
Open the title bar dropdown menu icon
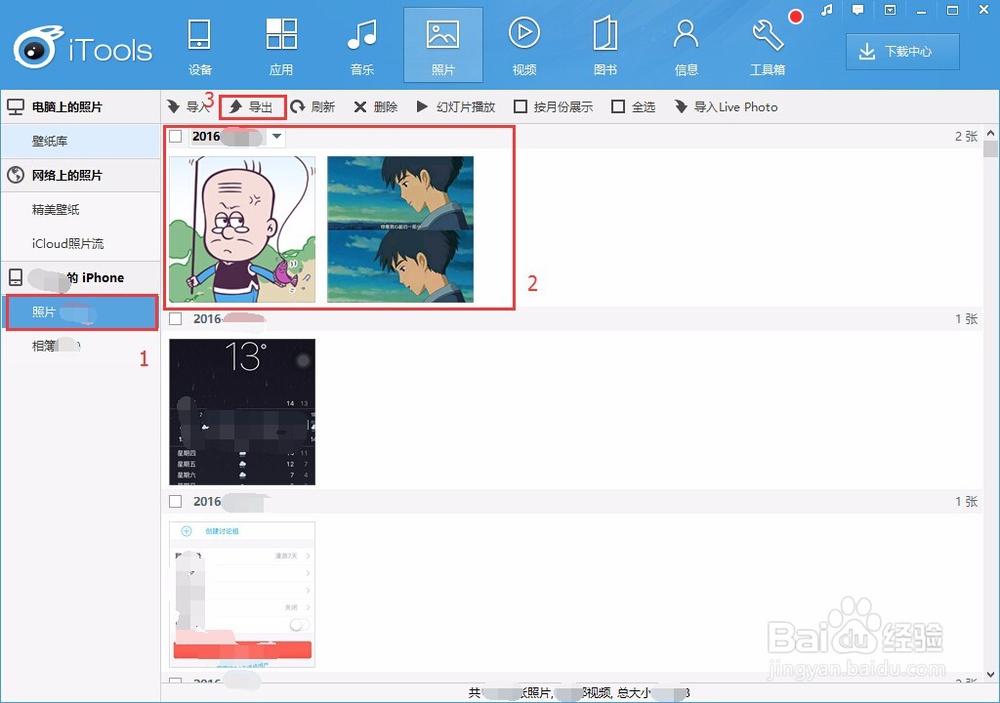890,10
